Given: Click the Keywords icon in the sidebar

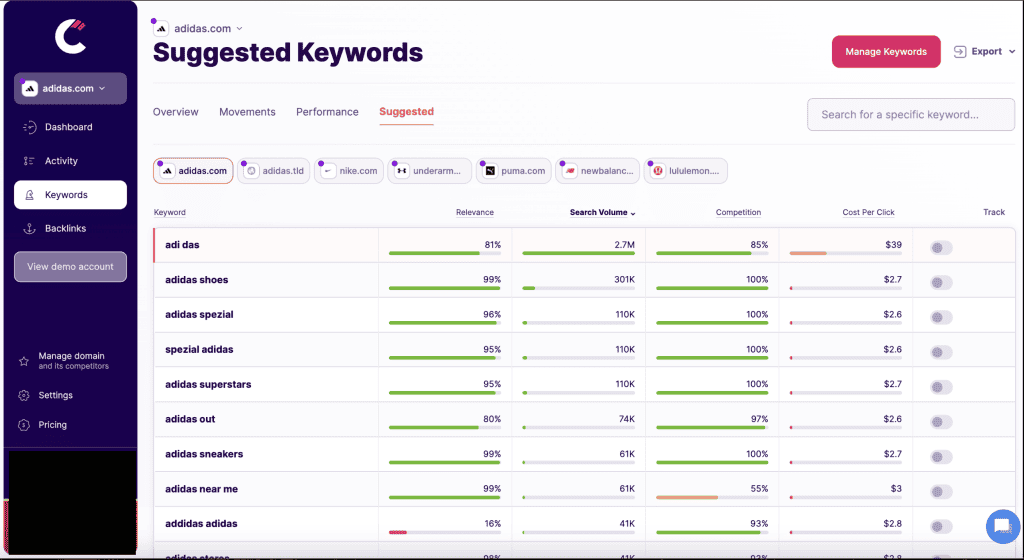Looking at the screenshot, I should [x=29, y=195].
